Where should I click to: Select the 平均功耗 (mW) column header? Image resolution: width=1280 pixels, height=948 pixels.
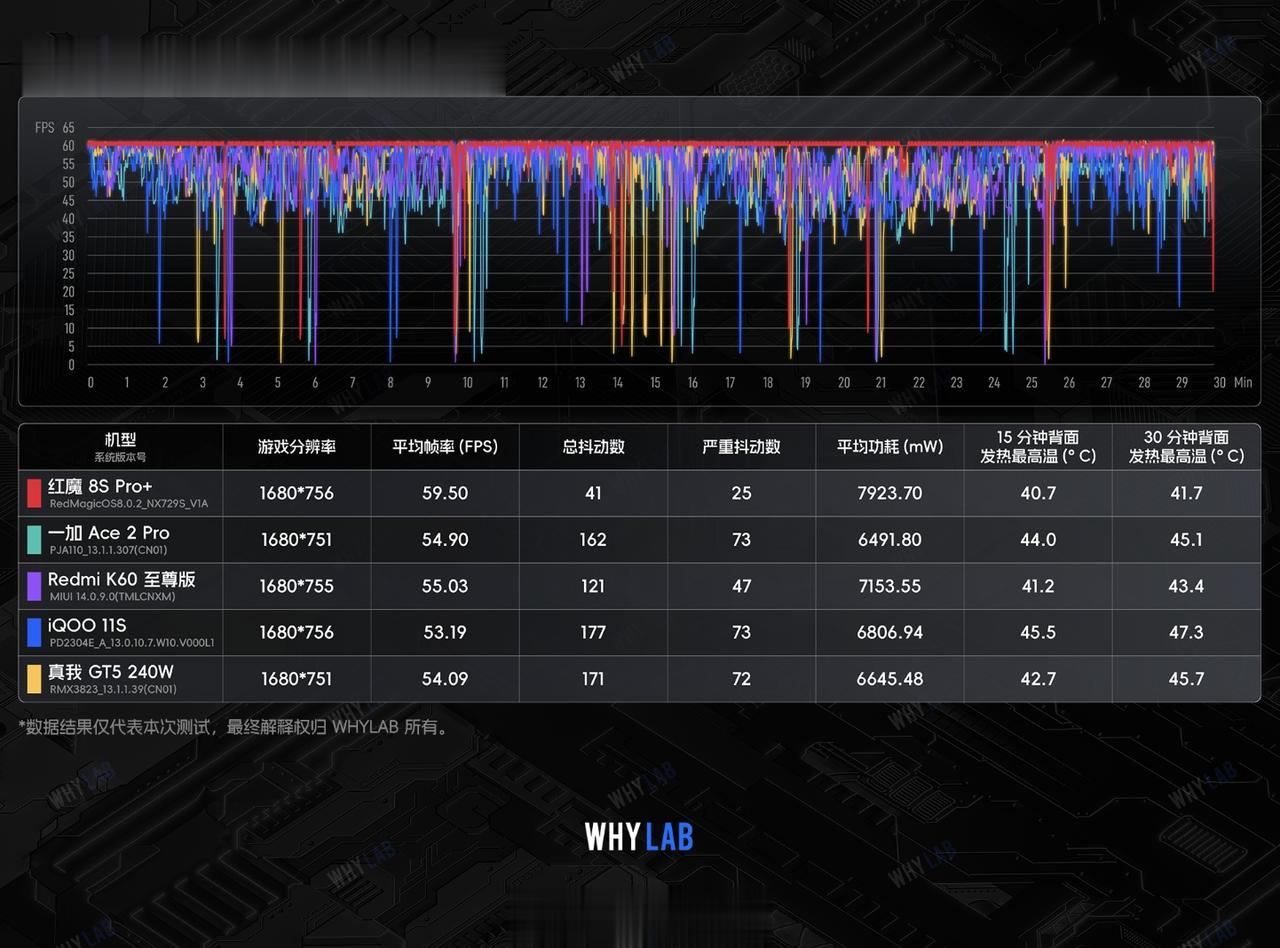(890, 447)
